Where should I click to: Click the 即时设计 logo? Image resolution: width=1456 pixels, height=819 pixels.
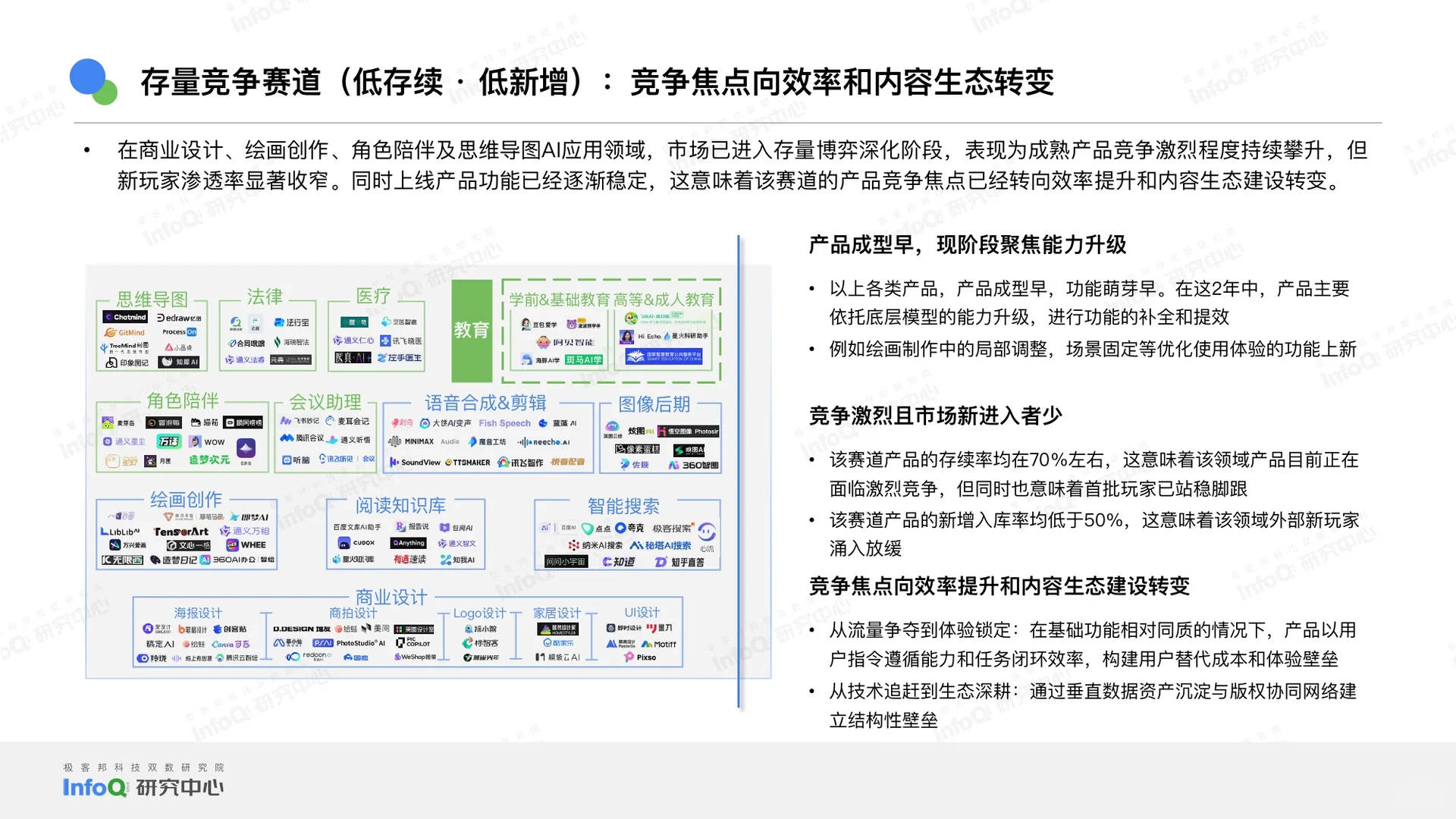click(x=624, y=628)
